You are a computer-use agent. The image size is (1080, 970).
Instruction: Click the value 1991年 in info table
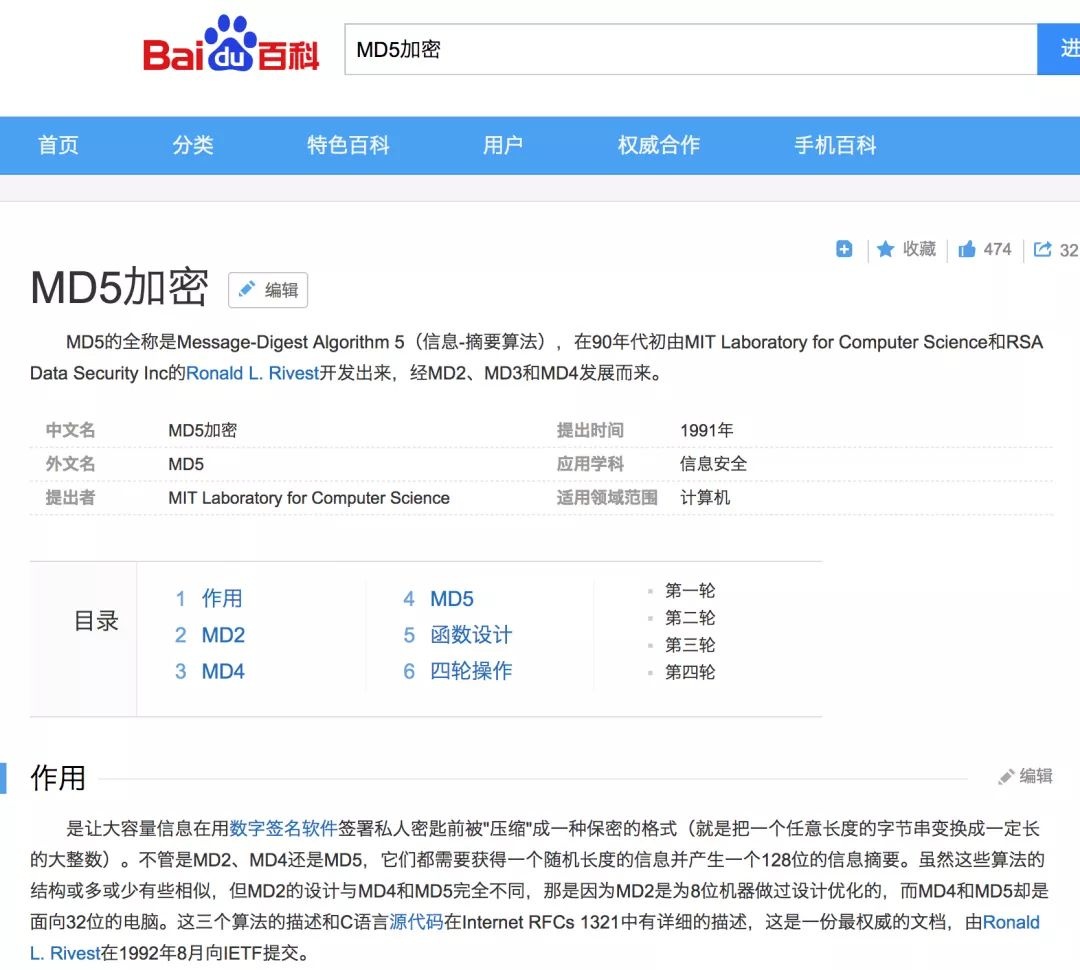coord(707,431)
